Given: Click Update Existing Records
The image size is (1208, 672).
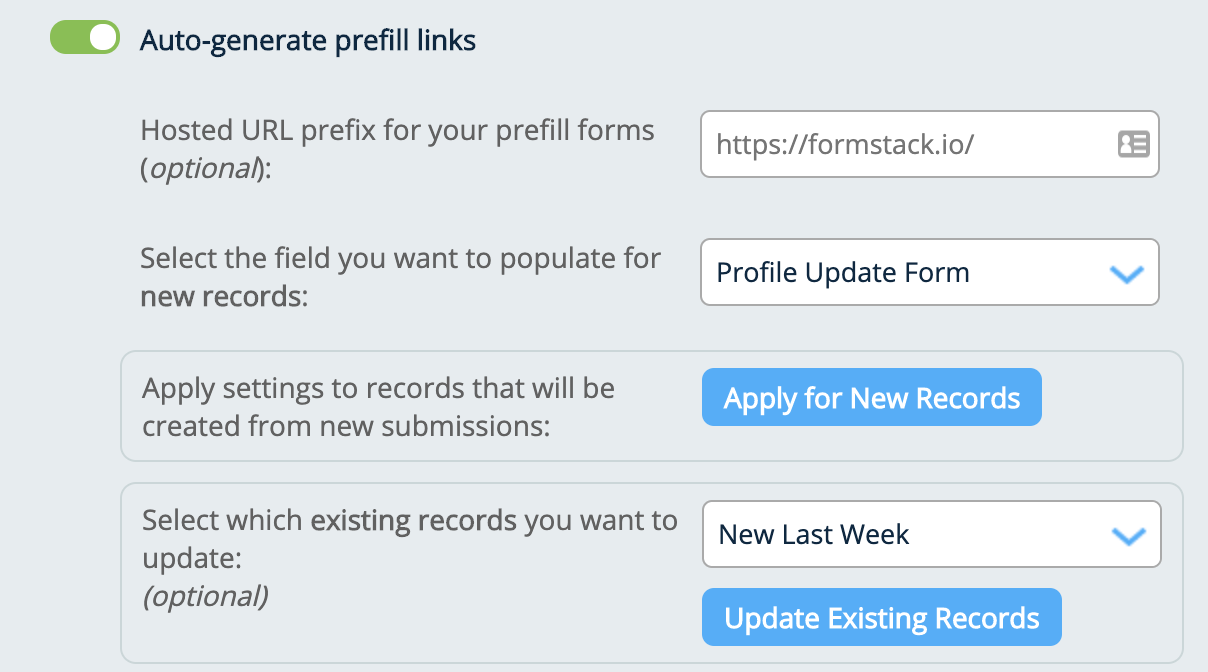Looking at the screenshot, I should pos(881,617).
